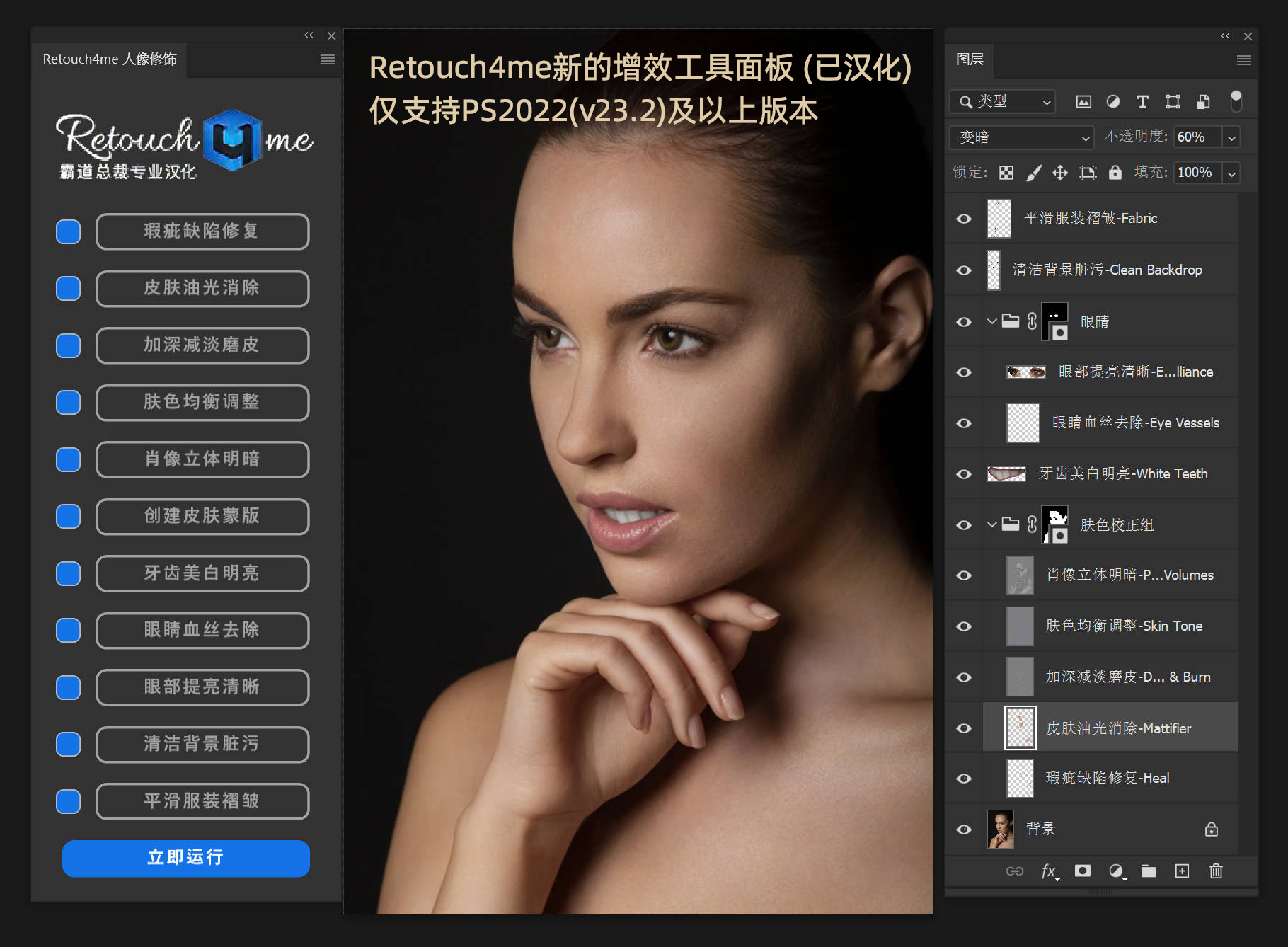
Task: Create a new group folder icon
Action: pyautogui.click(x=1149, y=871)
